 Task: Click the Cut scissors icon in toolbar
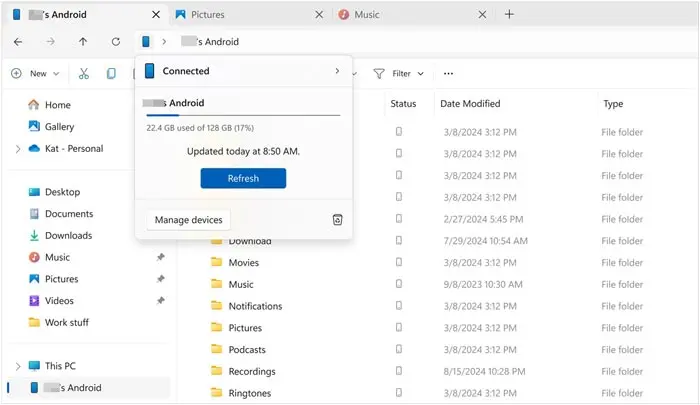click(84, 73)
